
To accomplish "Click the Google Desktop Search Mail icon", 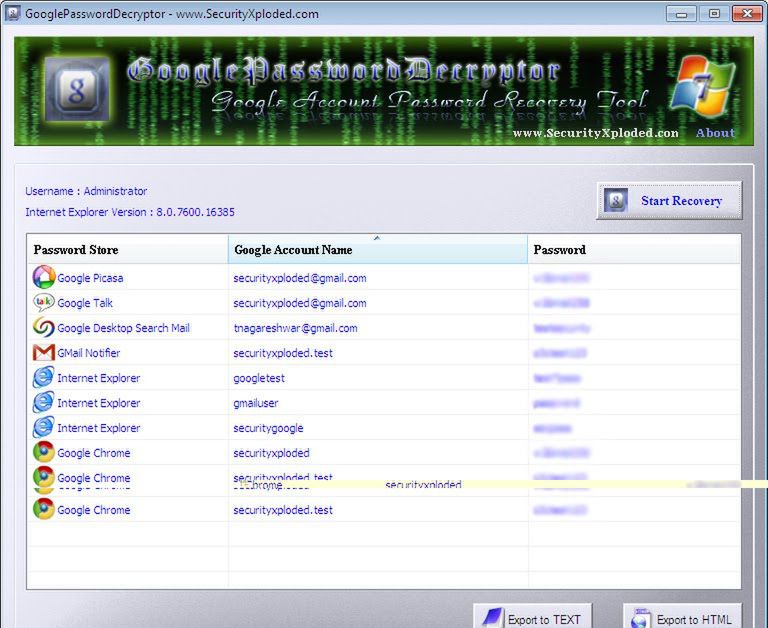I will [x=43, y=328].
